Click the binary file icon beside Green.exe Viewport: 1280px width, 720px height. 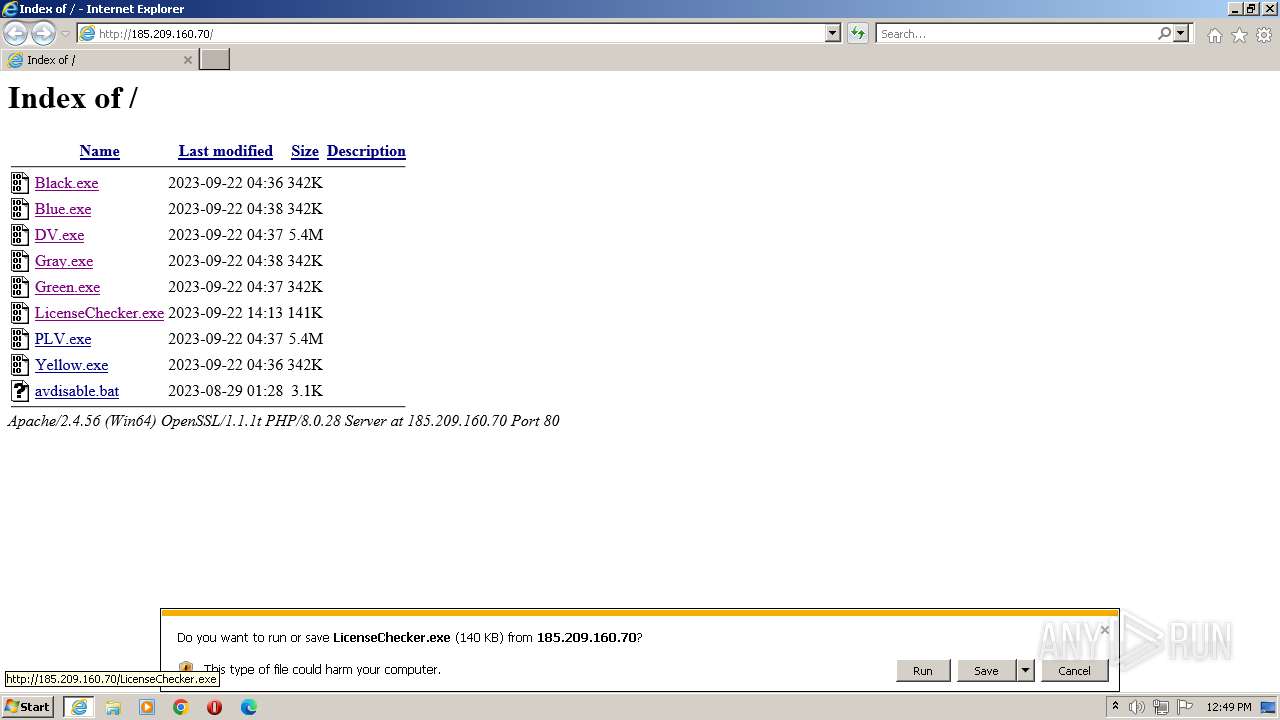[x=20, y=286]
